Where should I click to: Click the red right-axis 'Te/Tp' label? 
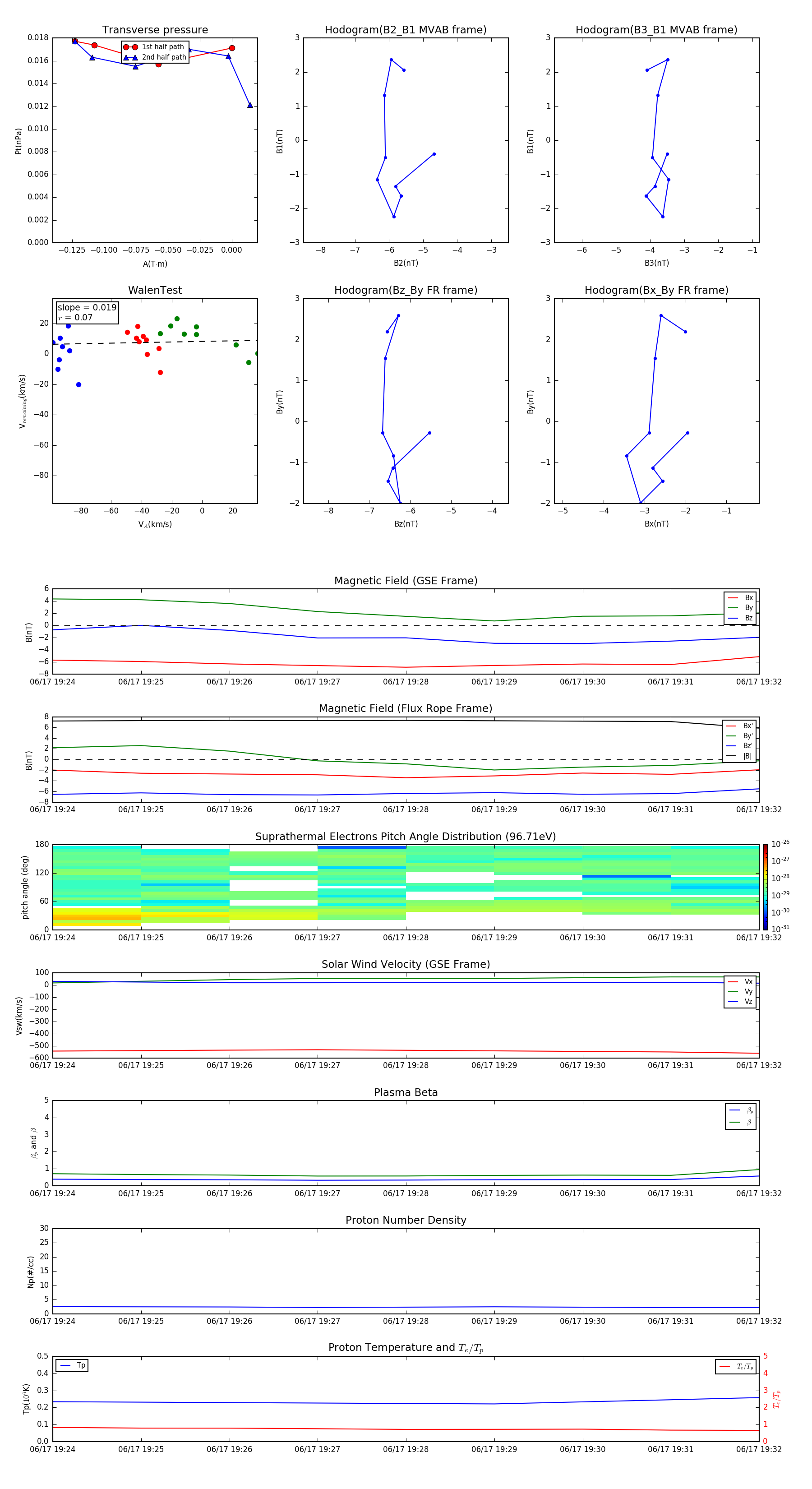click(776, 1399)
